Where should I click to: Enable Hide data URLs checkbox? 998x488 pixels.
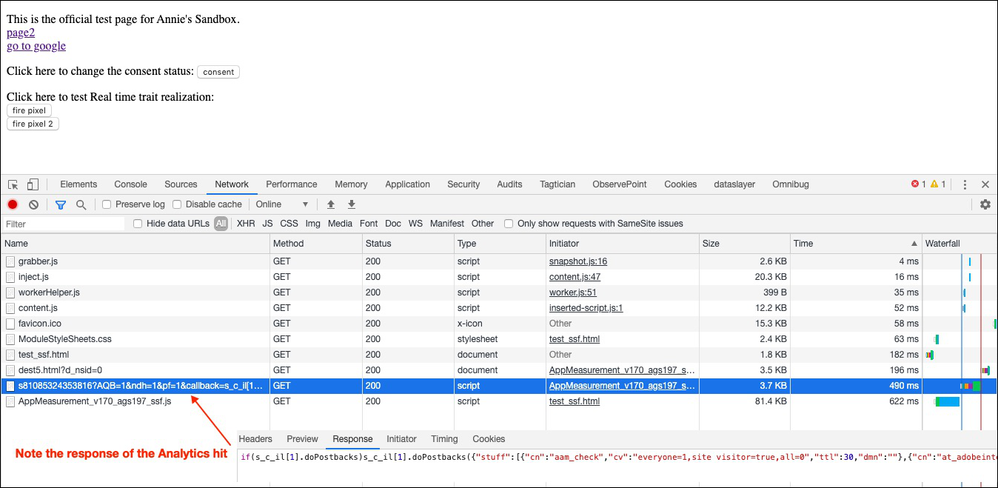coord(138,224)
